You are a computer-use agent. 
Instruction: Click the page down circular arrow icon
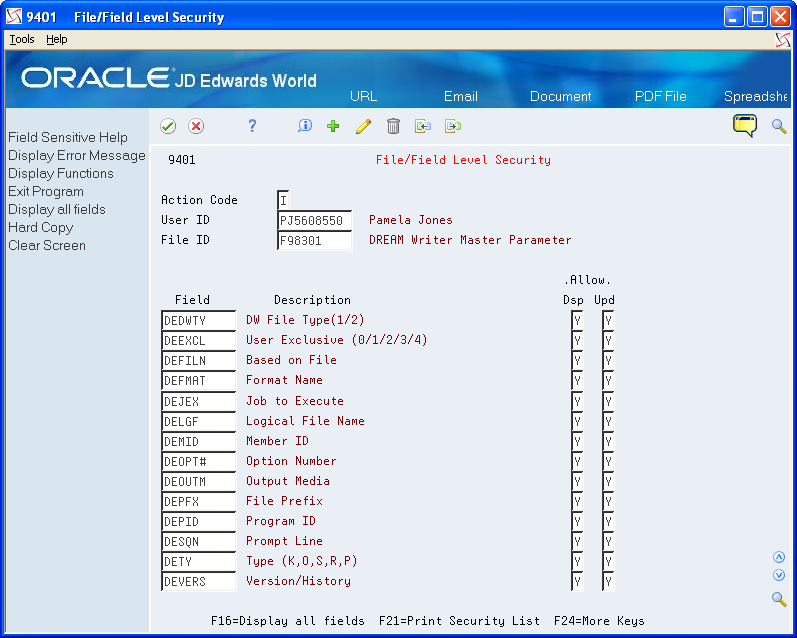pos(779,575)
